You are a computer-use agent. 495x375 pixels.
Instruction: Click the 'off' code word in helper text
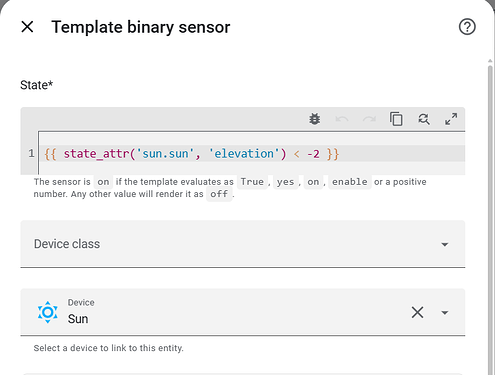[x=219, y=194]
